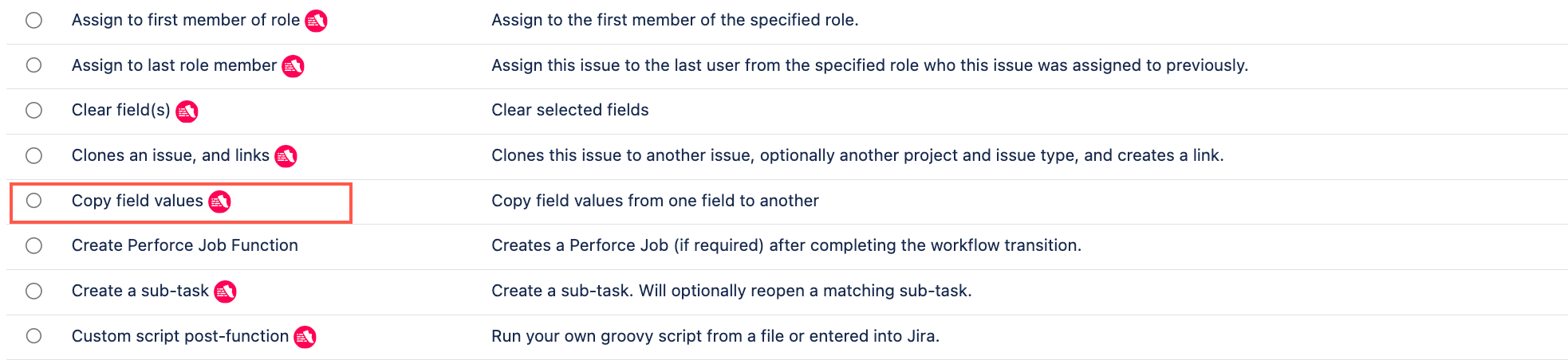Click the Create Perforce Job Function label
This screenshot has height=360, width=1568.
pyautogui.click(x=185, y=245)
